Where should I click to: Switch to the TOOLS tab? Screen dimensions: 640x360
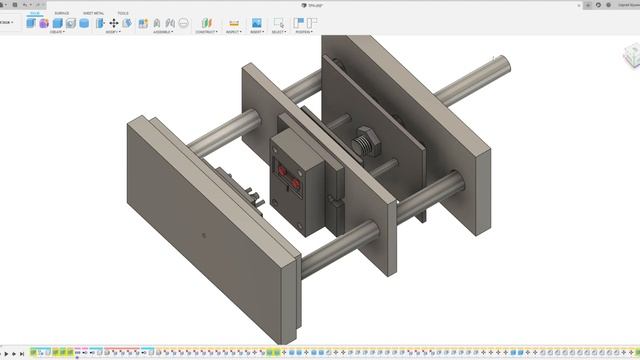[123, 13]
